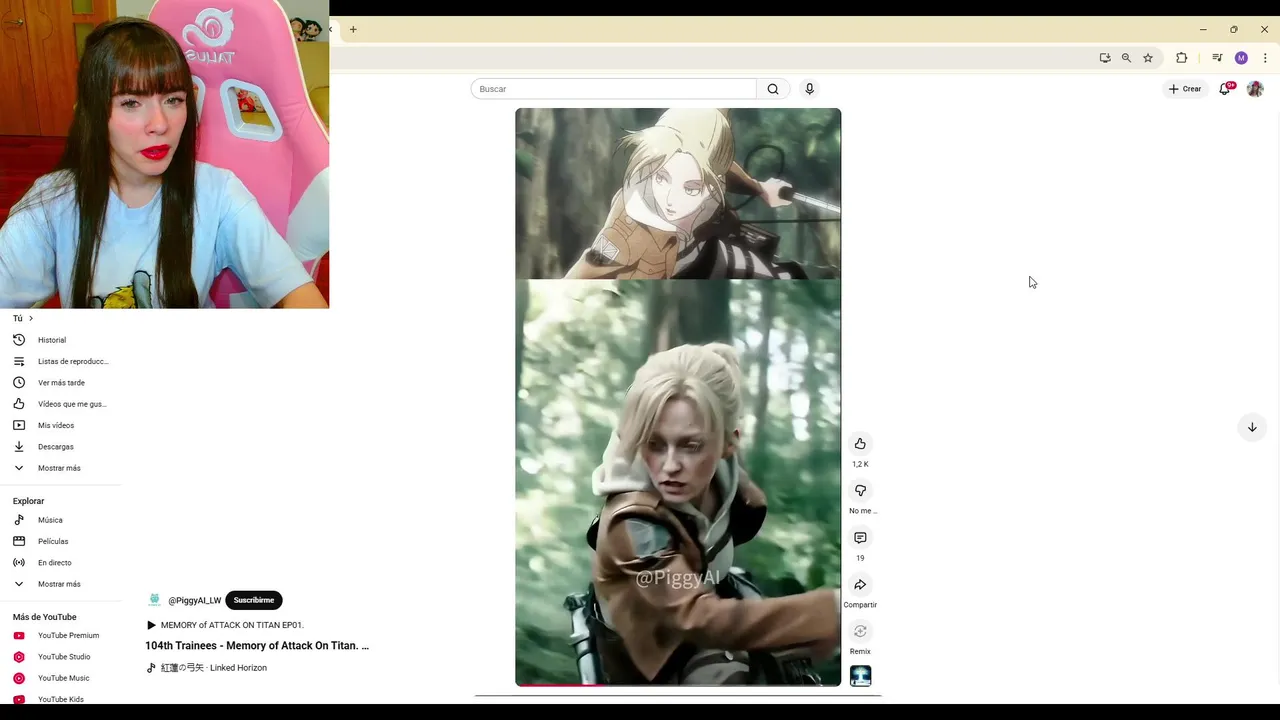Viewport: 1280px width, 720px height.
Task: Click the search magnifier button
Action: tap(773, 89)
